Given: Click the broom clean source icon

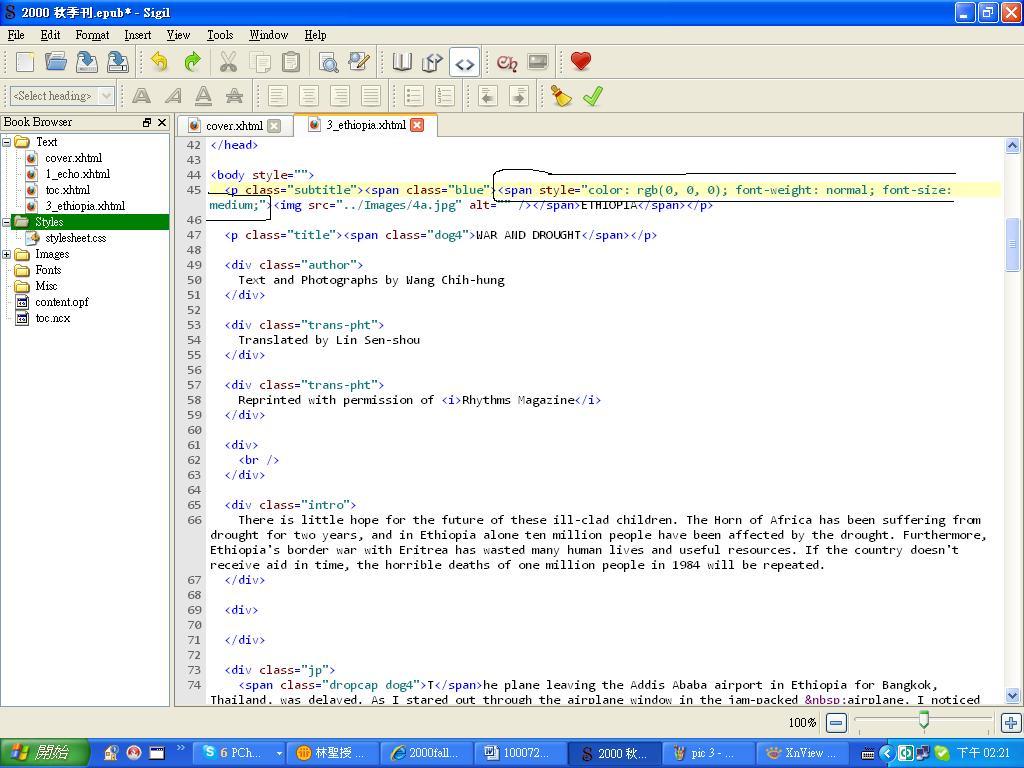Looking at the screenshot, I should [561, 96].
